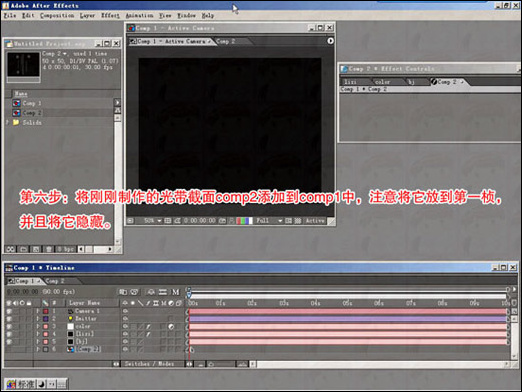Viewport: 522px width, 392px height.
Task: Click the Name column header in Project panel
Action: pyautogui.click(x=21, y=94)
